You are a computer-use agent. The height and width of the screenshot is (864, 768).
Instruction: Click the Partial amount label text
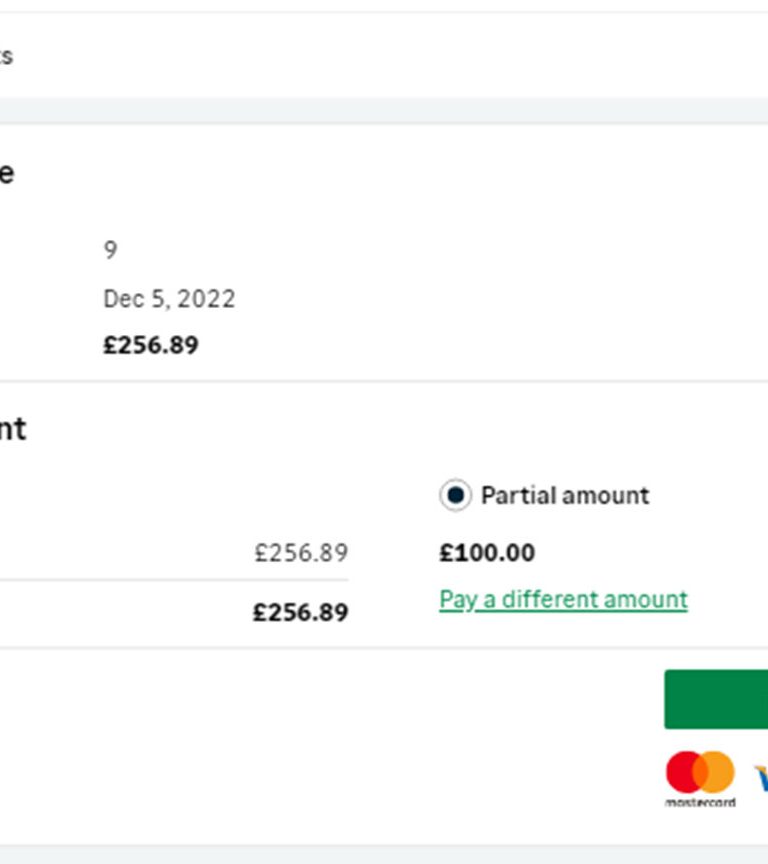coord(565,495)
